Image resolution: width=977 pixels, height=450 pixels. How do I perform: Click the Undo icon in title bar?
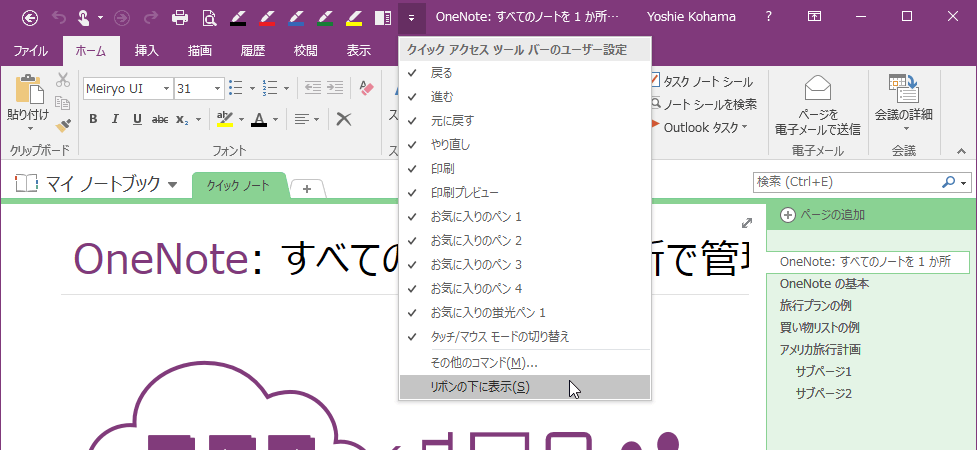point(59,17)
